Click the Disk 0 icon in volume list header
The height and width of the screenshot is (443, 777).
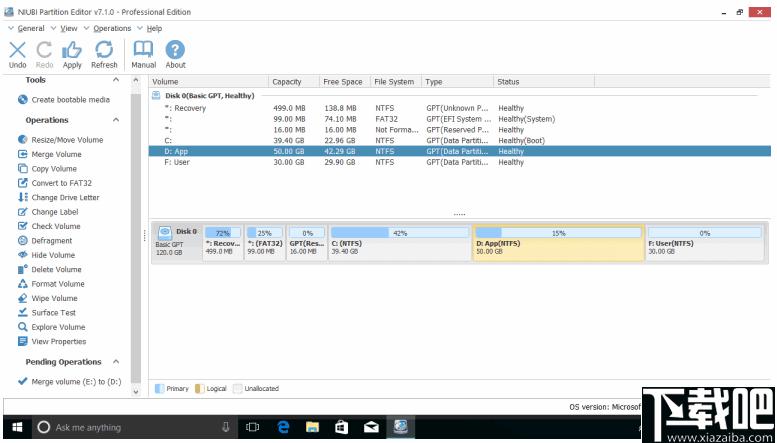click(156, 95)
